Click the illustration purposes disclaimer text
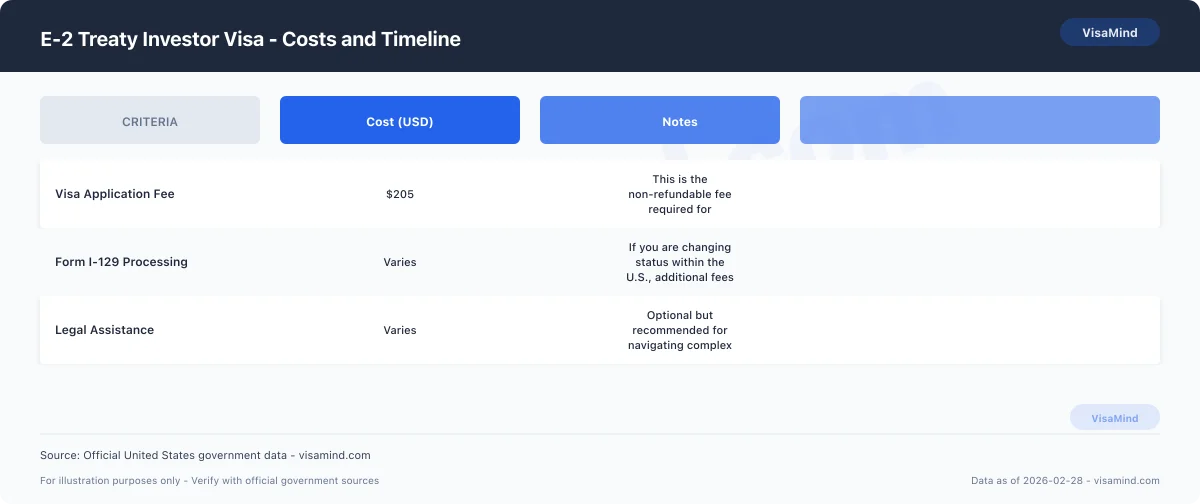 pyautogui.click(x=209, y=481)
